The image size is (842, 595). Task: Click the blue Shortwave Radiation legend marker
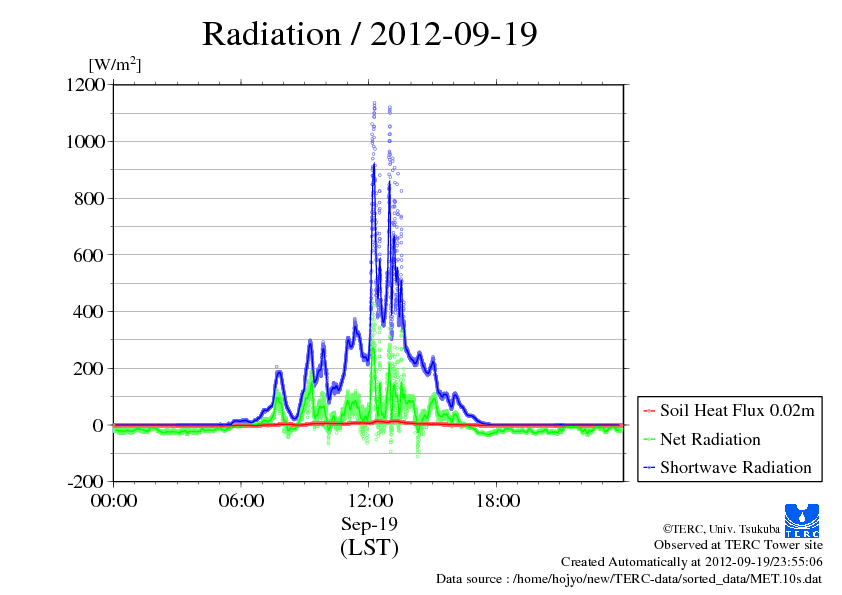point(649,468)
